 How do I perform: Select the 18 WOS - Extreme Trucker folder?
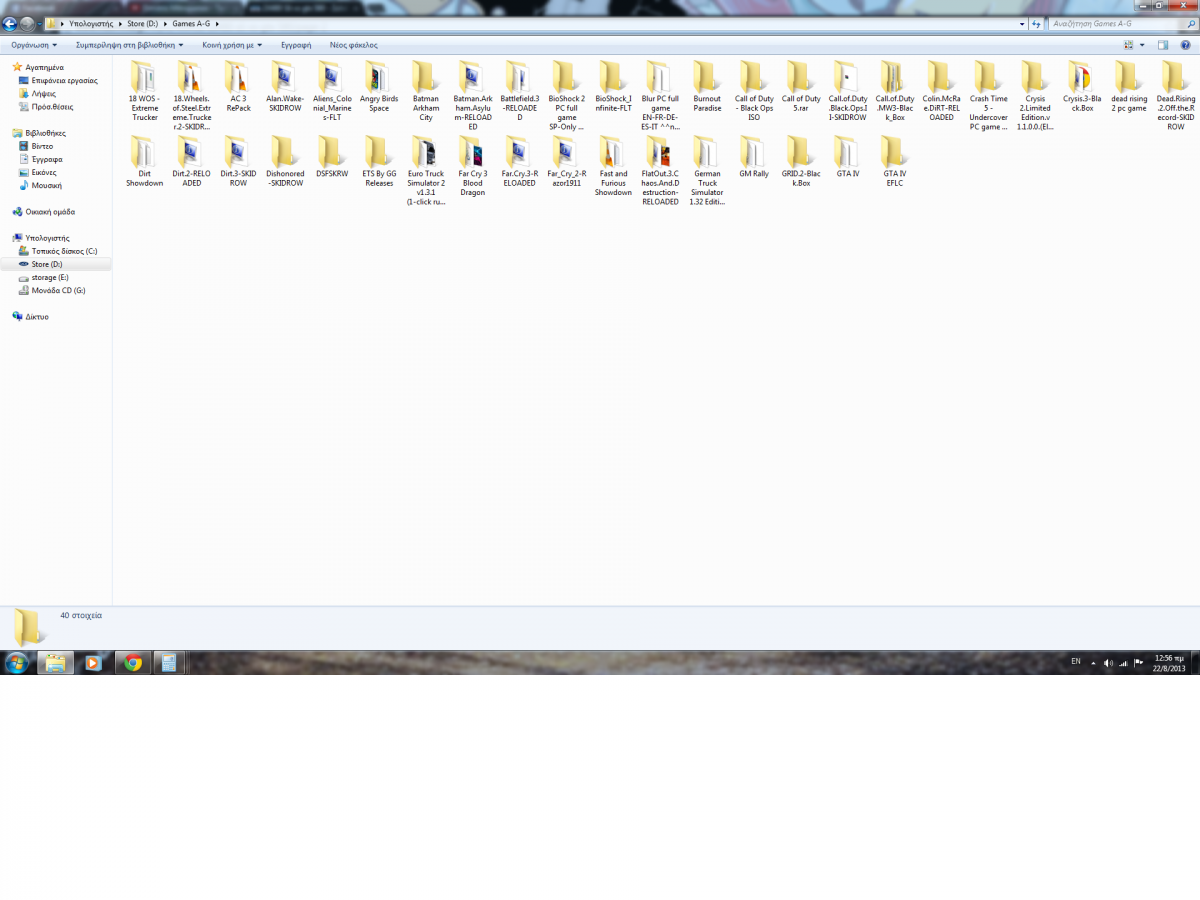(x=144, y=90)
